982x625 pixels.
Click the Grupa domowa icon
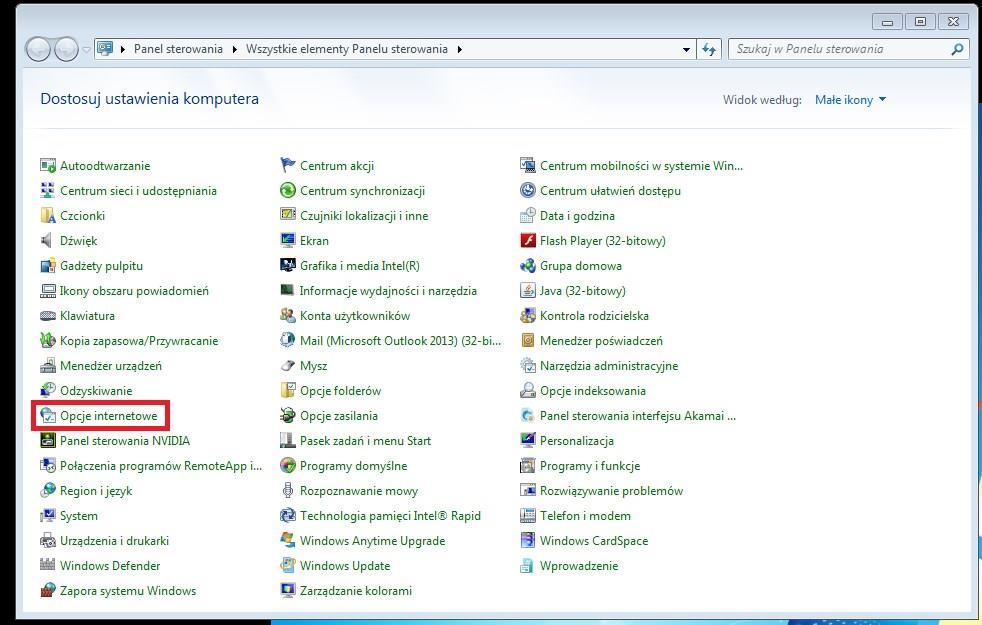528,266
